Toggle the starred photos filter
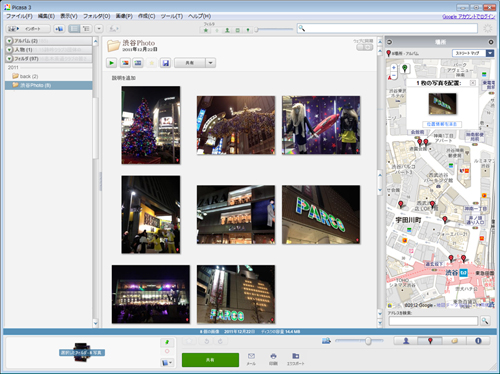 click(206, 30)
